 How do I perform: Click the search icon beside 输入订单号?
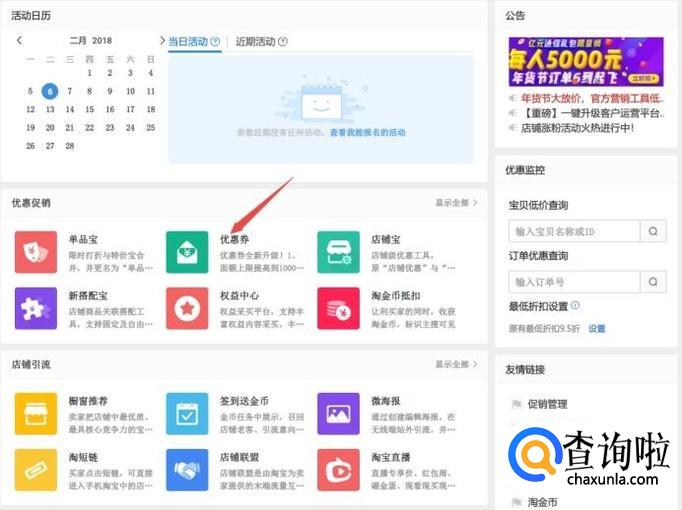[653, 282]
